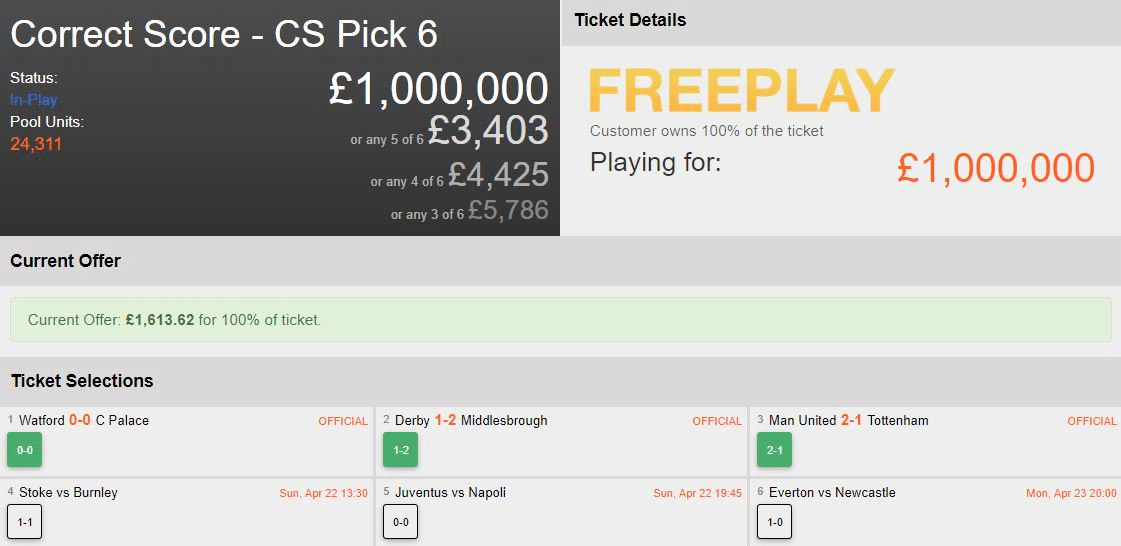This screenshot has height=546, width=1121.
Task: Click the green 1-2 Derby score badge
Action: pyautogui.click(x=400, y=450)
